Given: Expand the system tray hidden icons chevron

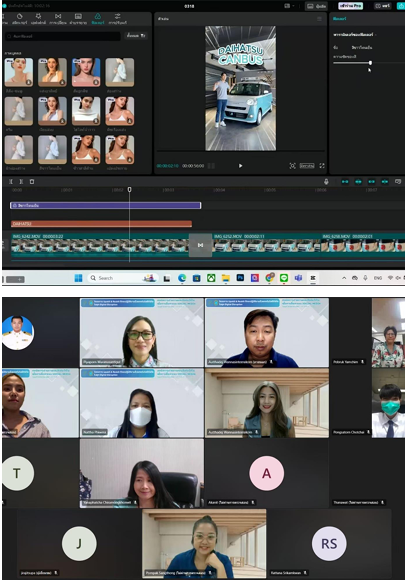Looking at the screenshot, I should pyautogui.click(x=344, y=278).
